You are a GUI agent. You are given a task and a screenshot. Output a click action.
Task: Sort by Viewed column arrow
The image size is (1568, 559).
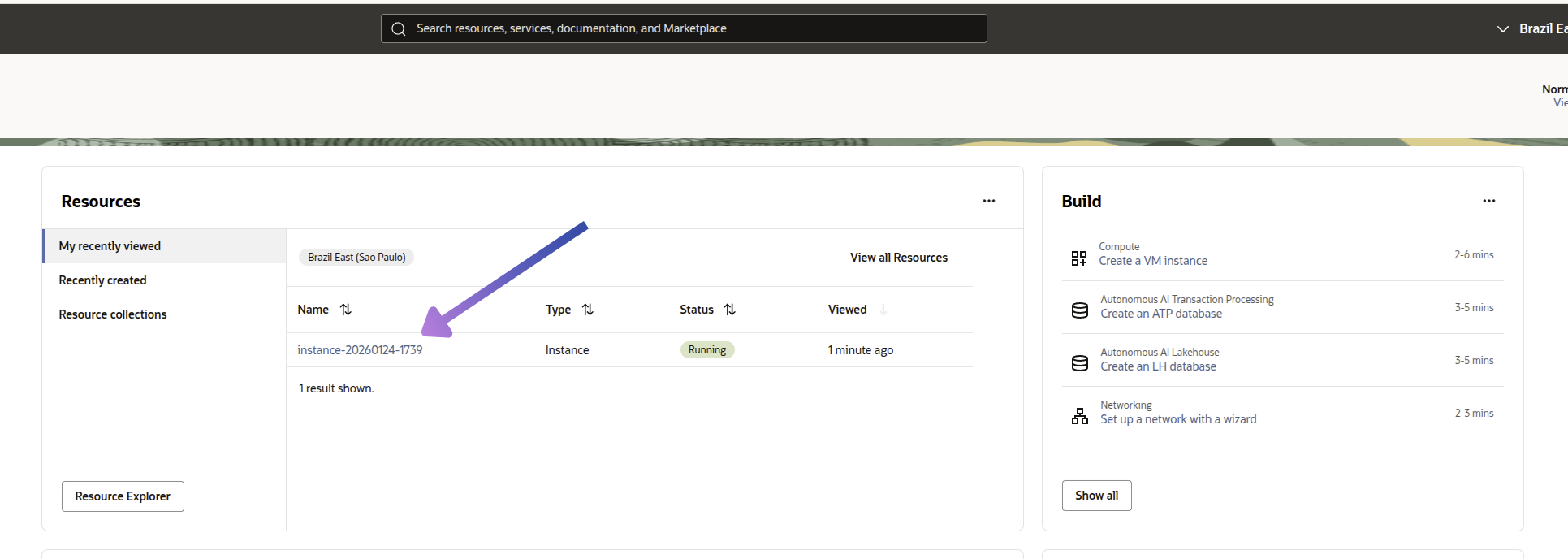883,310
